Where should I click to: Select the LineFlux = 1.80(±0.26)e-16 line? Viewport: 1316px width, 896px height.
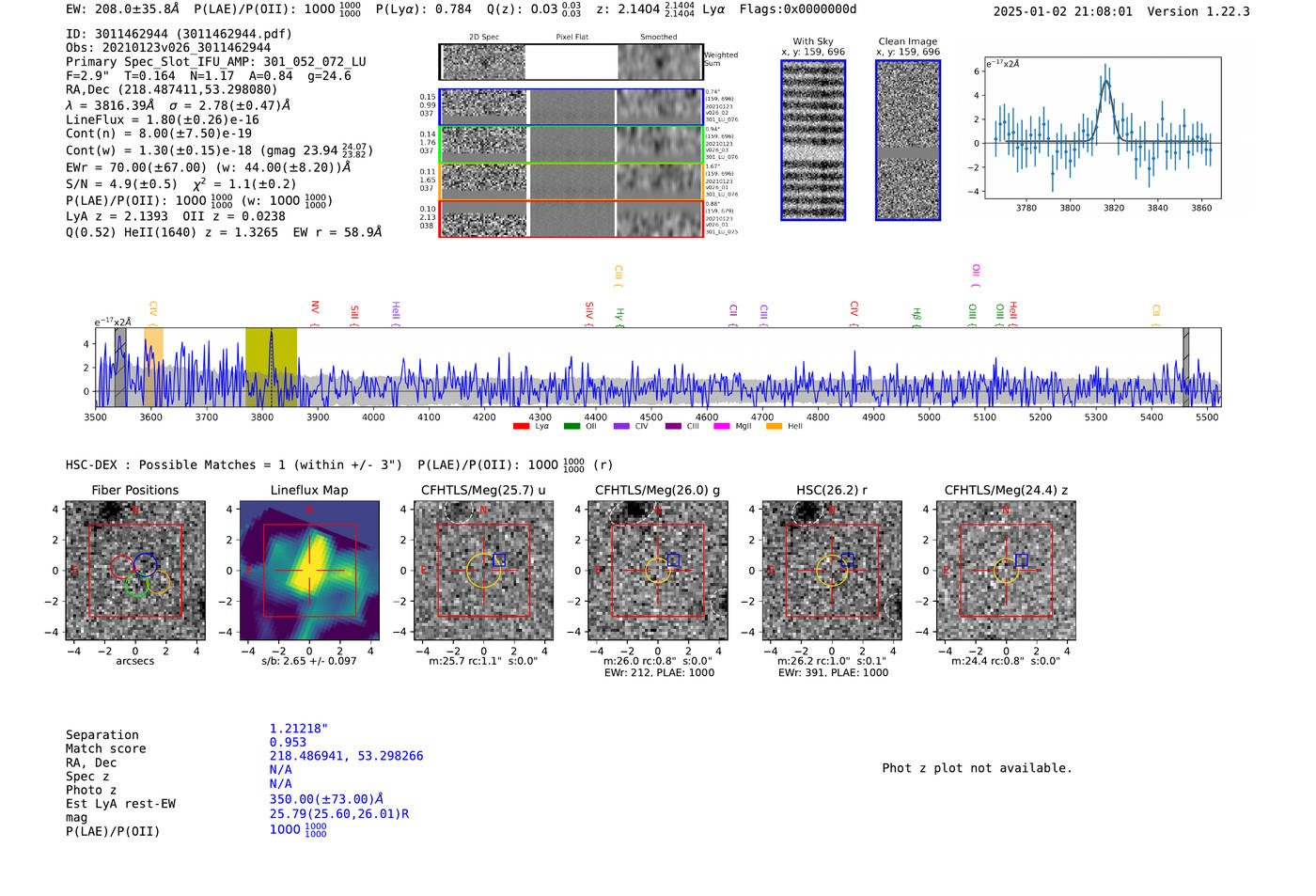click(163, 120)
